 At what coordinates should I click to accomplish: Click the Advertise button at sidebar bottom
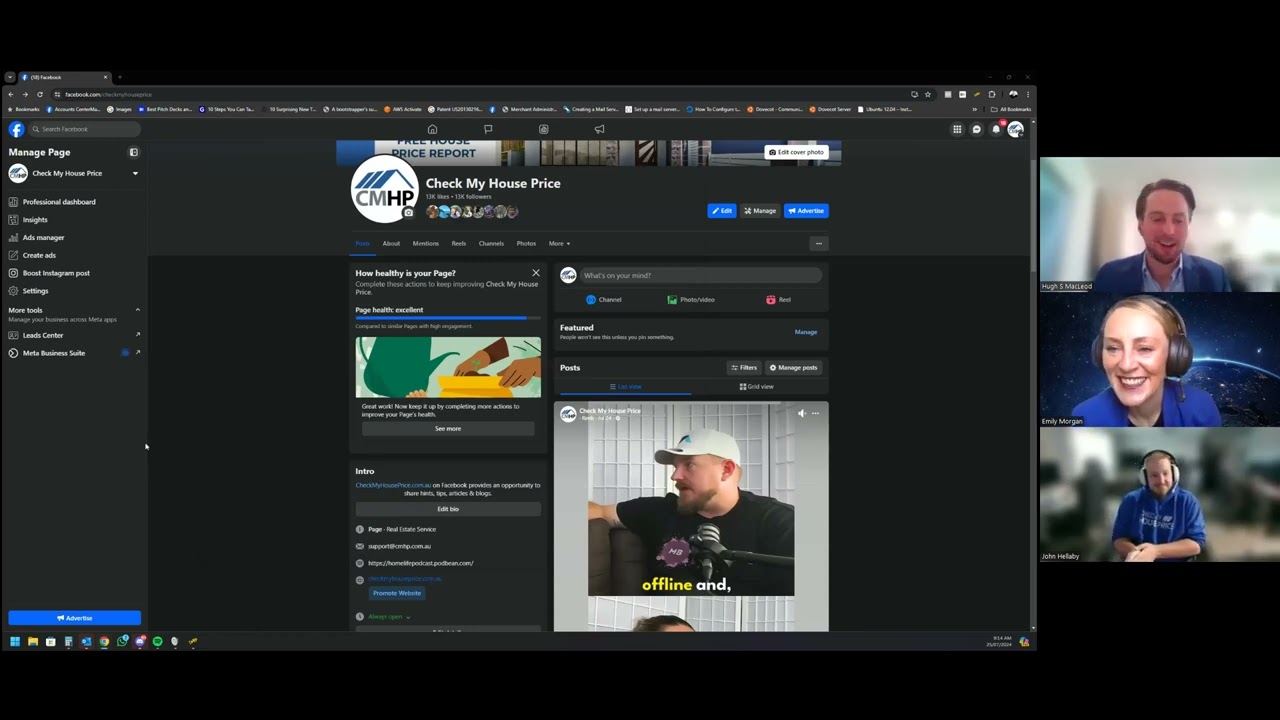point(75,618)
